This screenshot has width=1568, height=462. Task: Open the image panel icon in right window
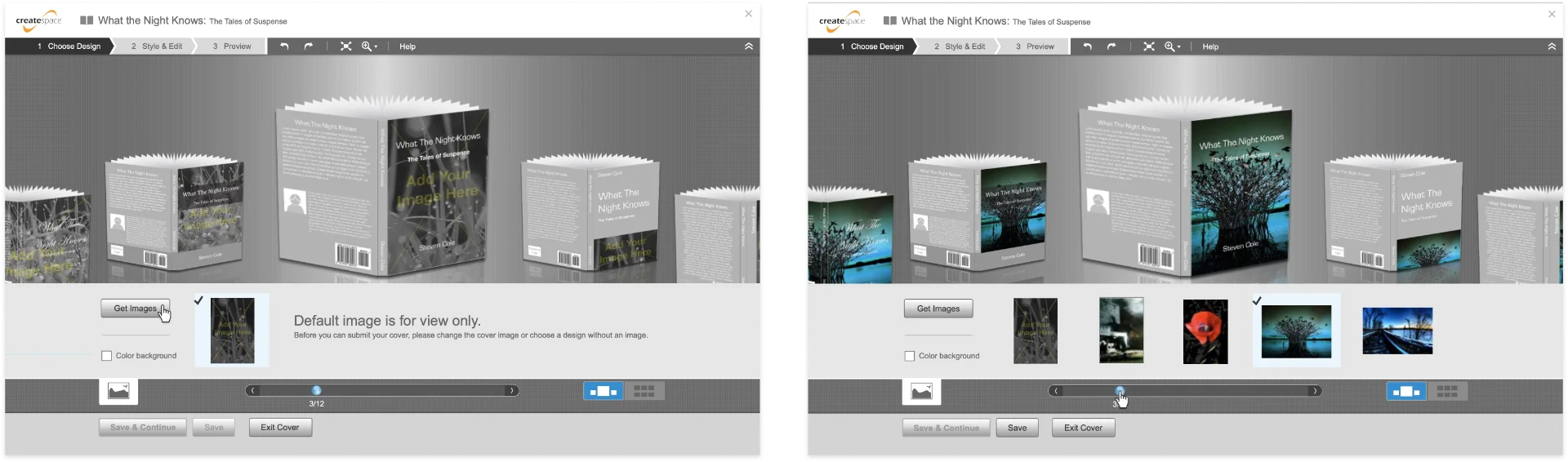(x=921, y=392)
